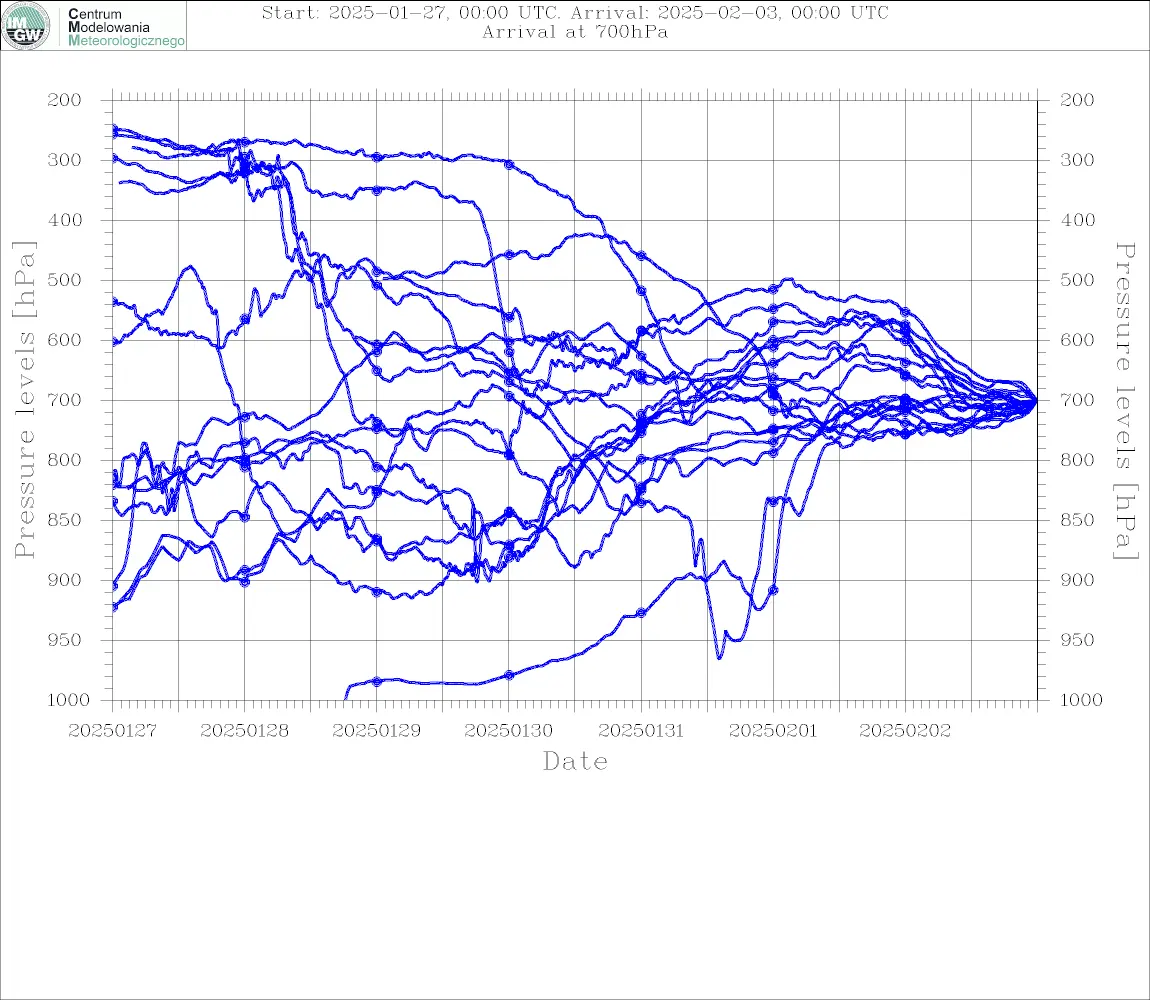Click the x-axis date label 20250202

905,731
